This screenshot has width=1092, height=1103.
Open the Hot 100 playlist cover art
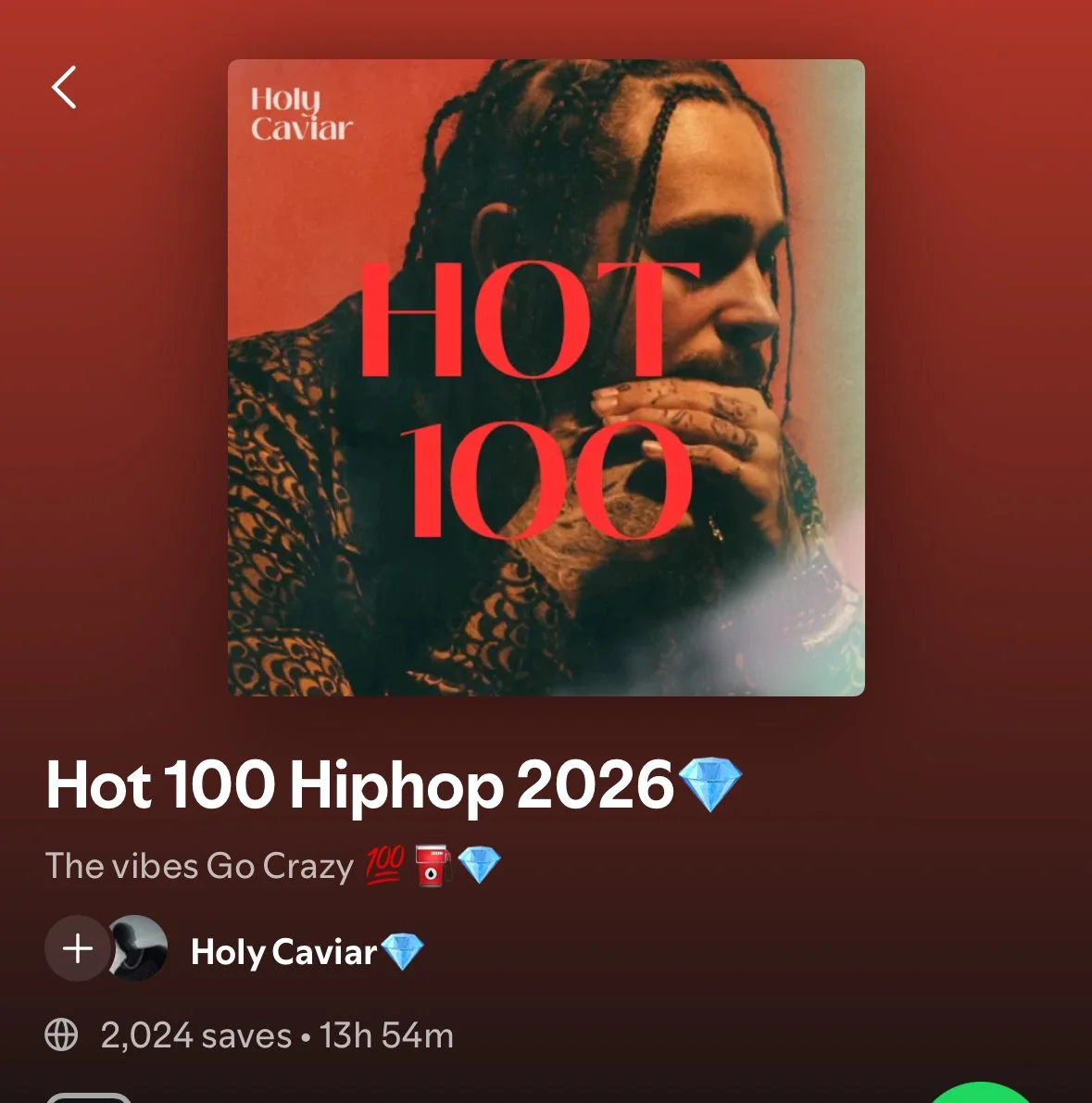(x=546, y=378)
